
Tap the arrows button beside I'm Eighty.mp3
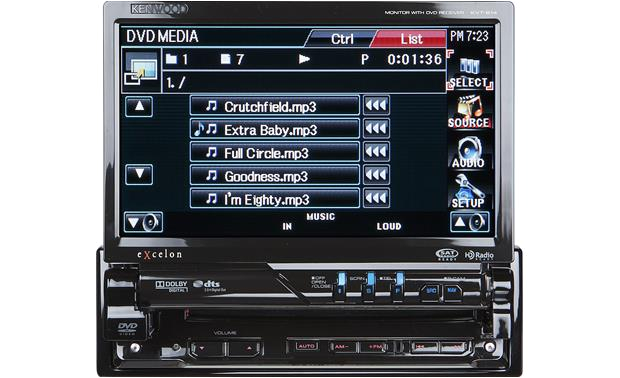tap(376, 198)
